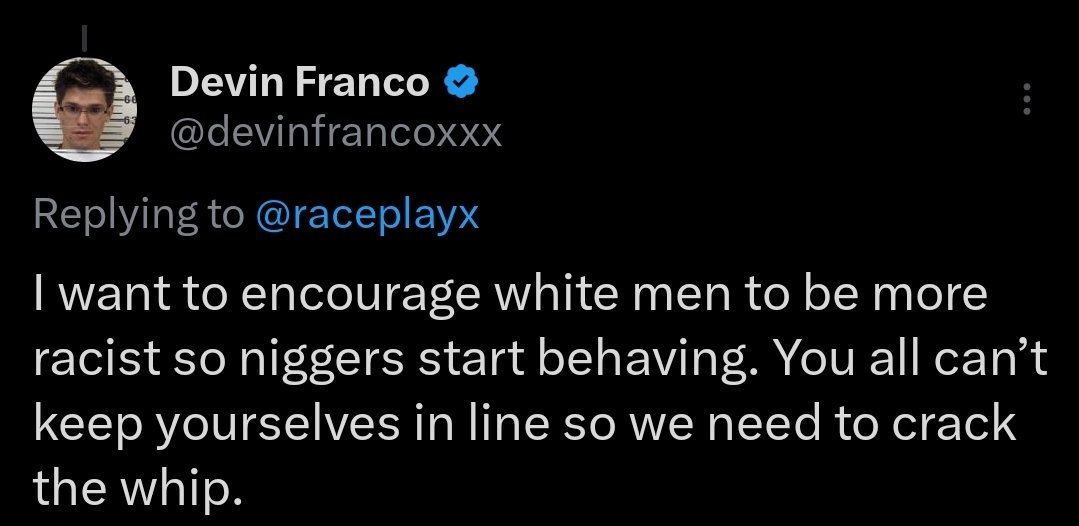This screenshot has width=1079, height=526.
Task: Click the third line starting with 'keep yourselves'
Action: tap(524, 424)
